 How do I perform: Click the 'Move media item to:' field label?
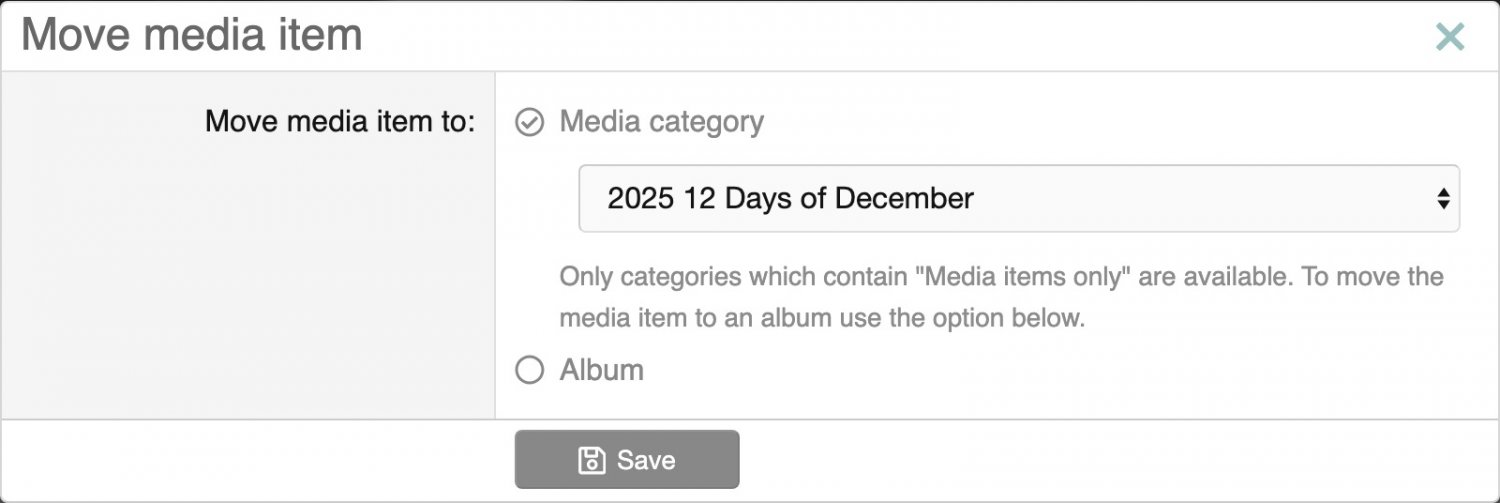pos(340,122)
